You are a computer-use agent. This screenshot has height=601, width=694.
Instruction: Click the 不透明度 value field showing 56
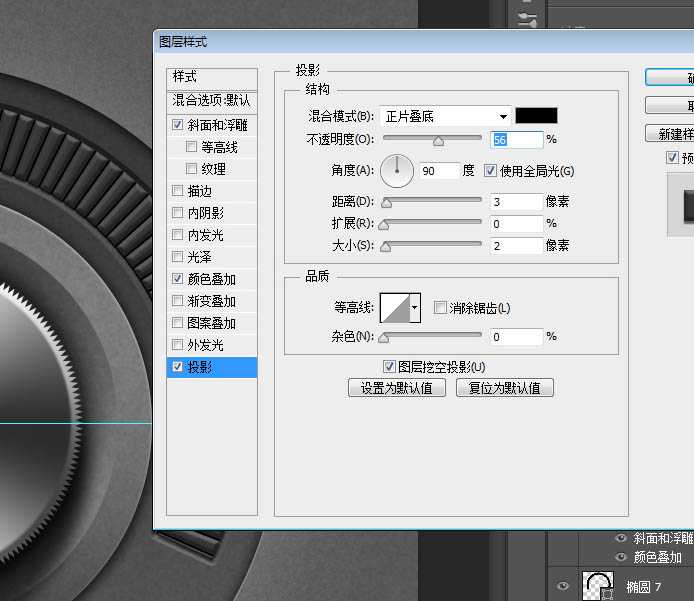coord(516,140)
